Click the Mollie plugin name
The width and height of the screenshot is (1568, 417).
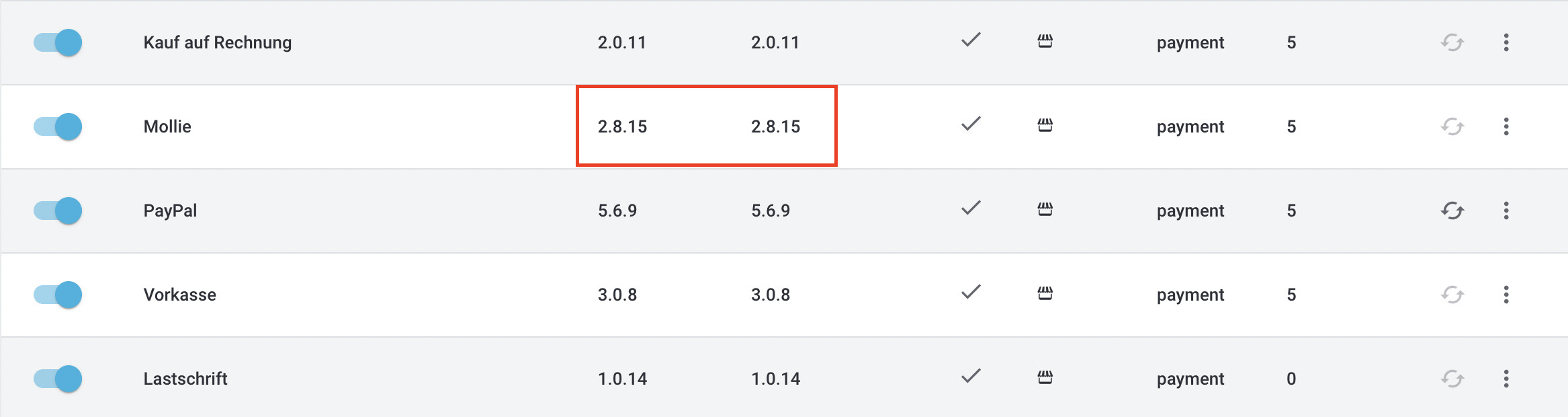click(167, 126)
